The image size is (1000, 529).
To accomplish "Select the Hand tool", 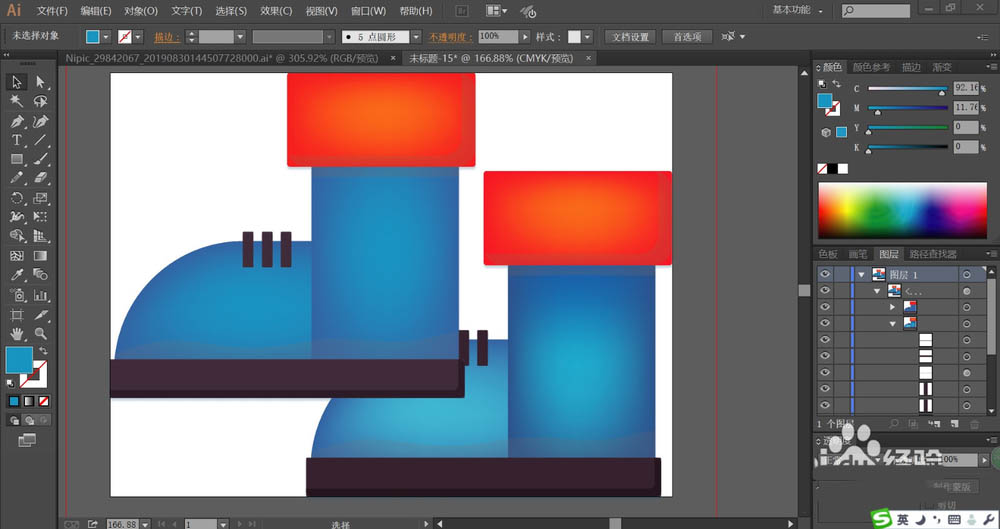I will tap(17, 334).
